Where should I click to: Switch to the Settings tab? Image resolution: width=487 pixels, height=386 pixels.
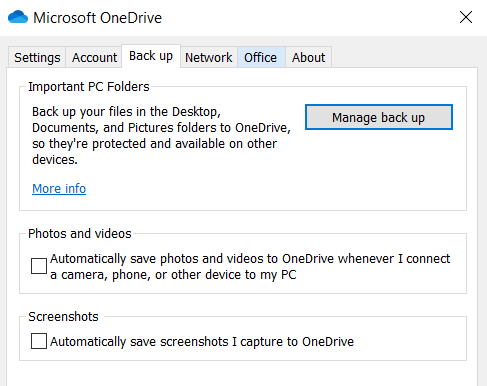[37, 57]
